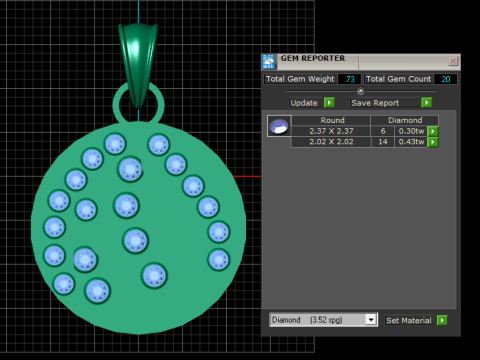Select the pendant bail in the viewport
This screenshot has height=360, width=480.
pos(138,60)
